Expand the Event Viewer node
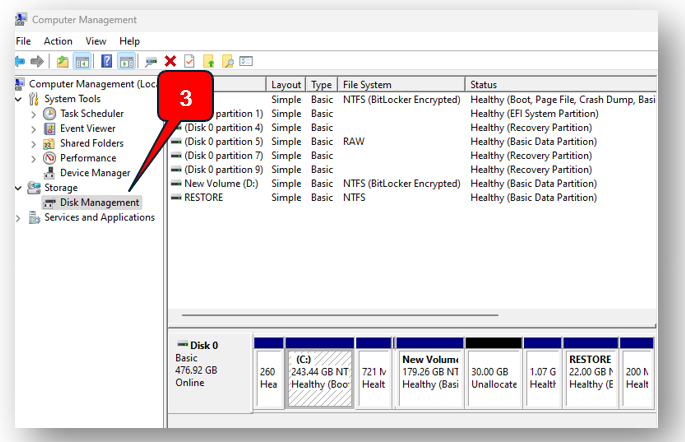This screenshot has height=442, width=685. point(35,129)
